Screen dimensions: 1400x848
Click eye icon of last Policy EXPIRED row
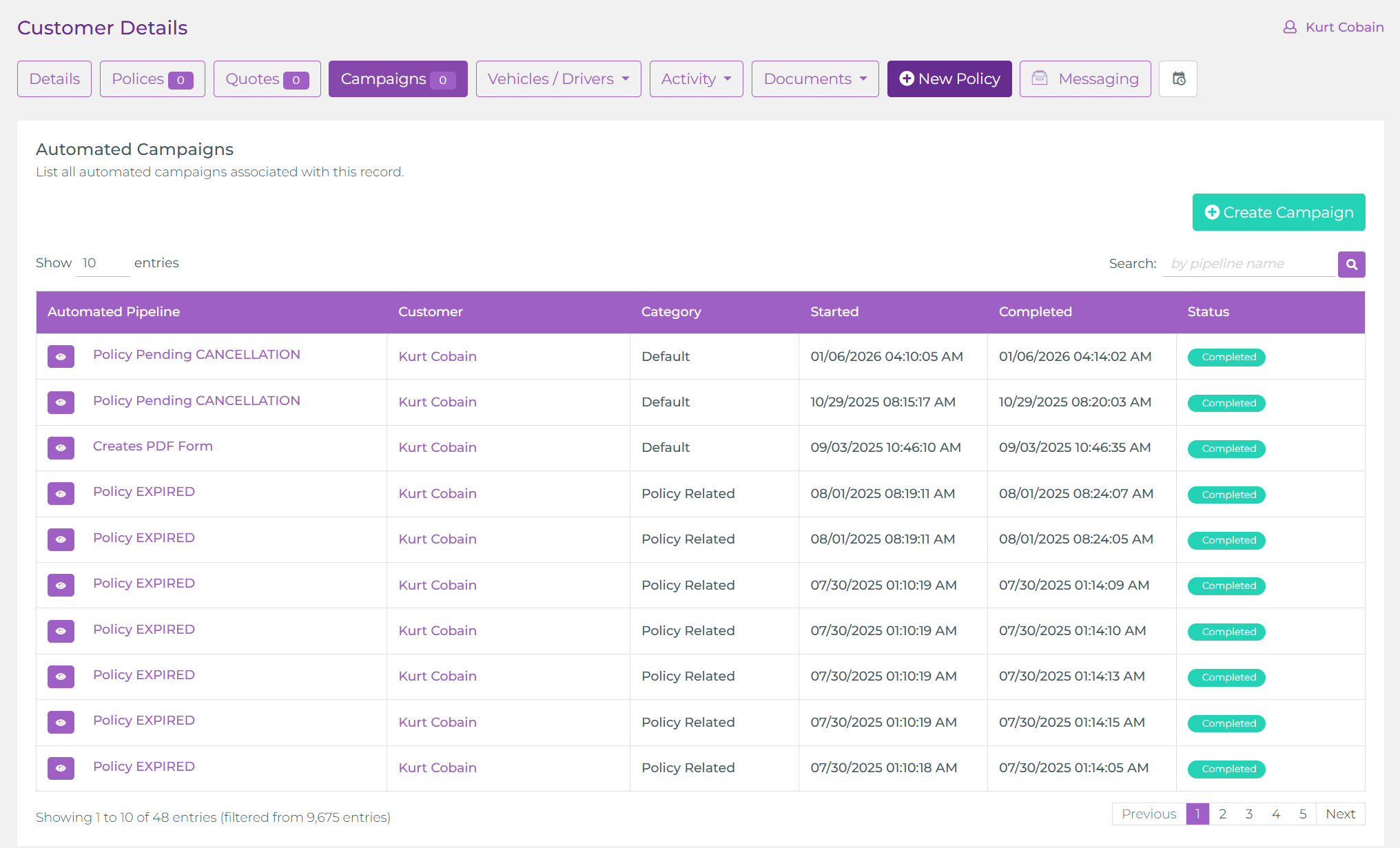pos(61,768)
